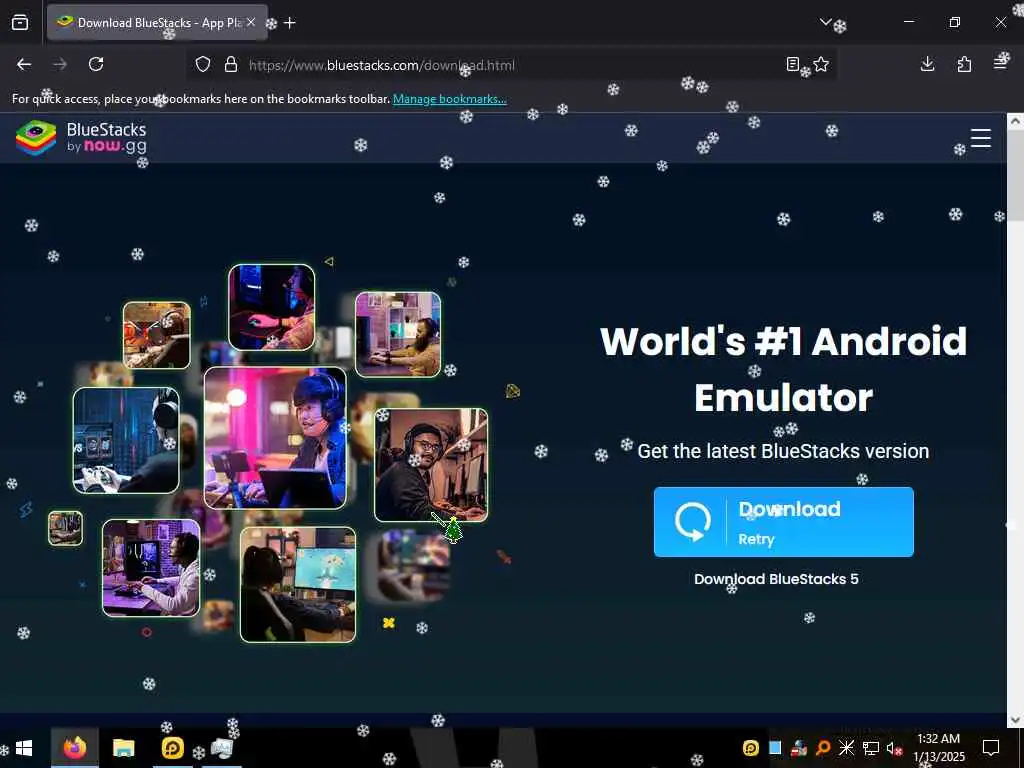Image resolution: width=1024 pixels, height=768 pixels.
Task: Click yellow circular app taskbar icon
Action: pos(172,748)
